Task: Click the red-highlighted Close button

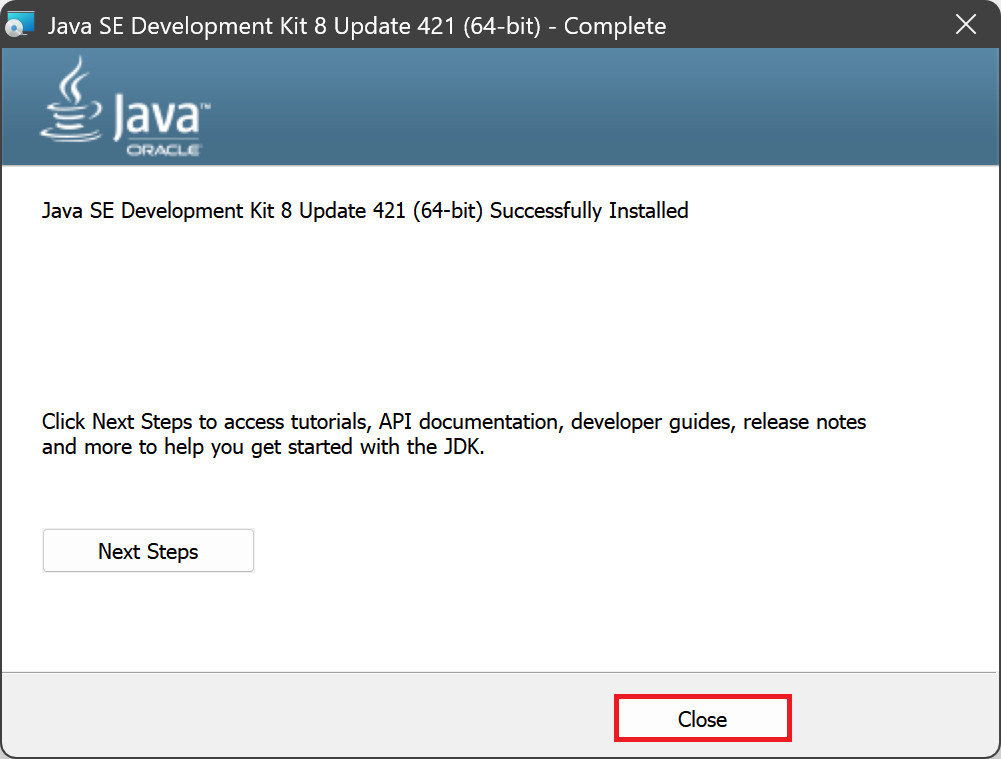Action: coord(702,718)
